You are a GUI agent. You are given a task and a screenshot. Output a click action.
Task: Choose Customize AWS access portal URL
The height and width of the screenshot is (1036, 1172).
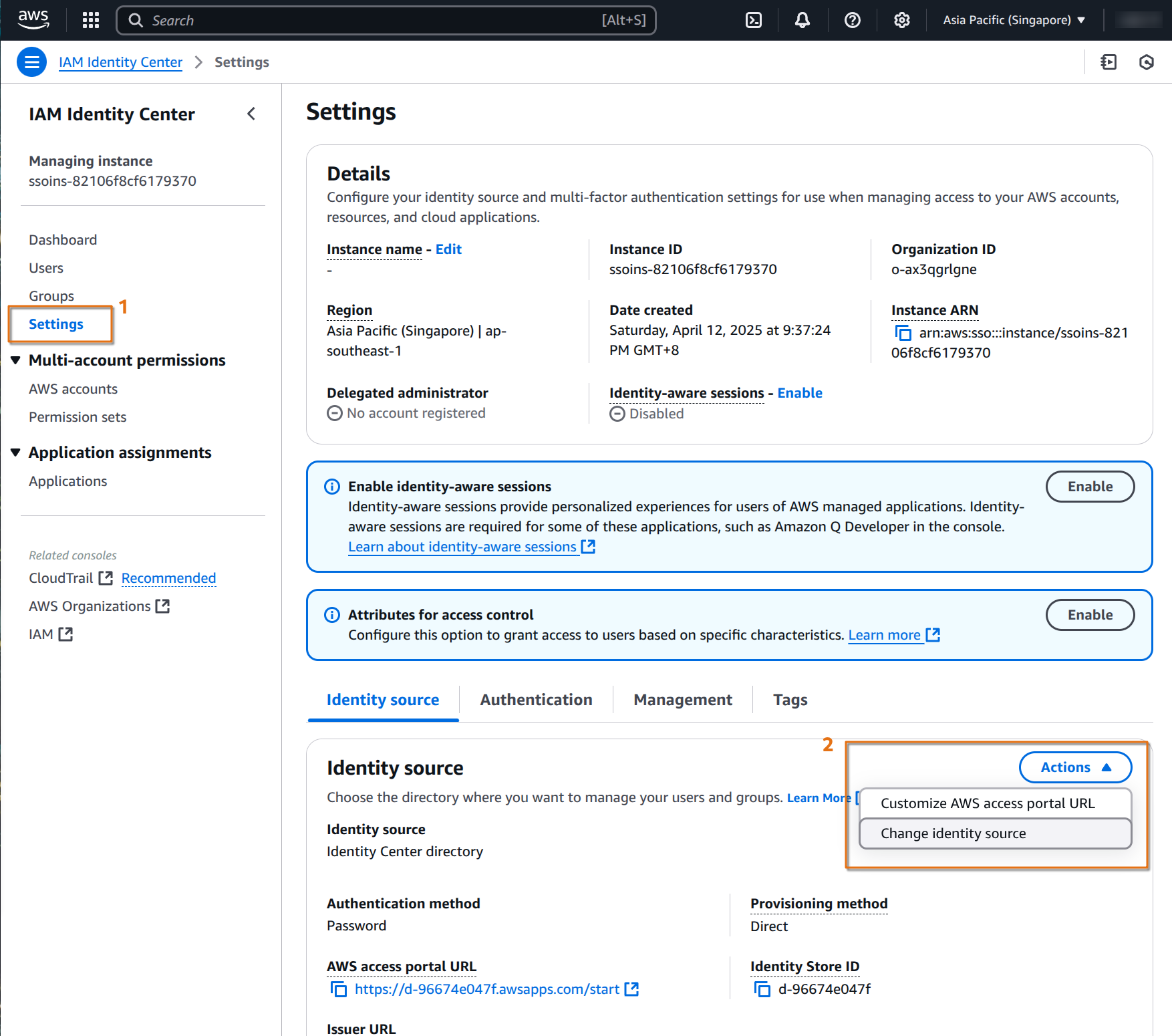pyautogui.click(x=995, y=803)
